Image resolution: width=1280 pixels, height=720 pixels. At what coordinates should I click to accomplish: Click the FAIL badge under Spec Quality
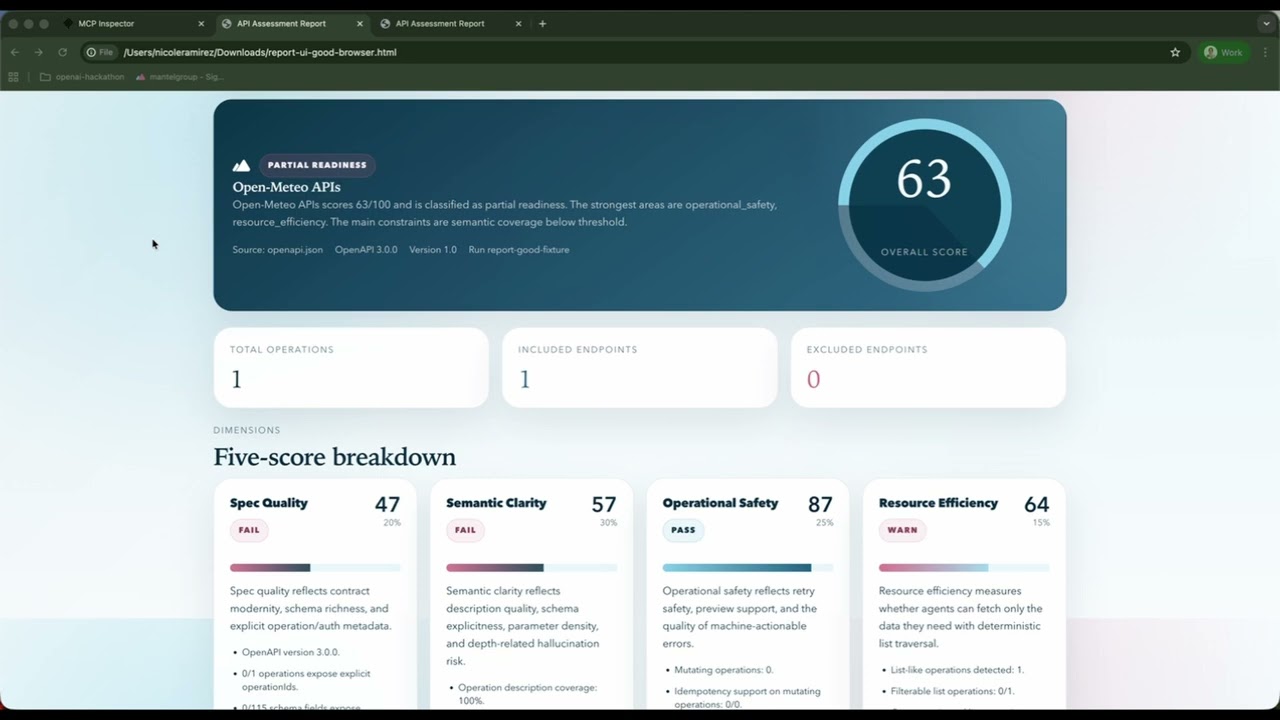[x=249, y=530]
